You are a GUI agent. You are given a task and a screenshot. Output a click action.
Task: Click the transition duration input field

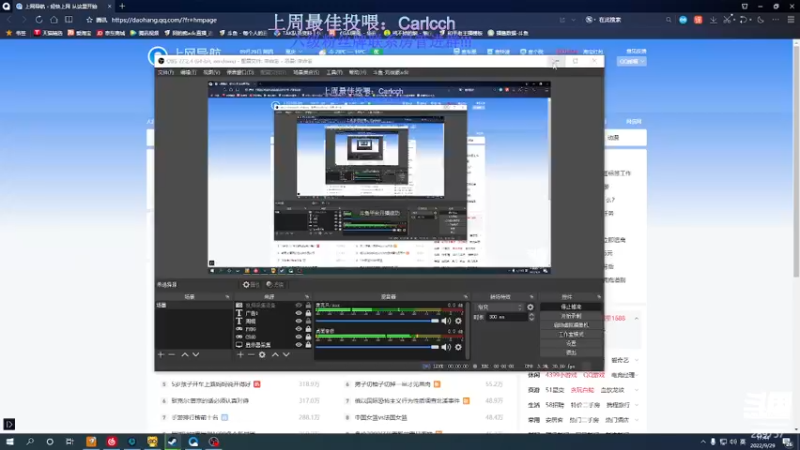click(506, 317)
